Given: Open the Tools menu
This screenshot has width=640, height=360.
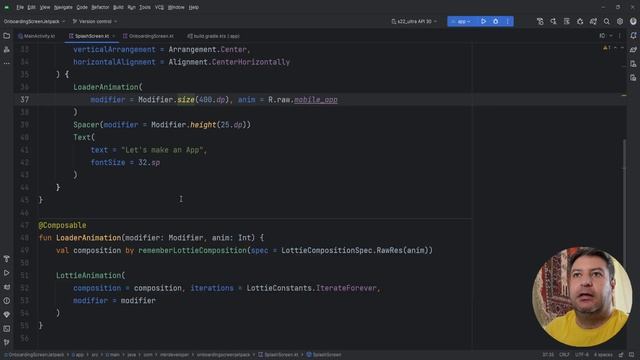Looking at the screenshot, I should point(145,7).
